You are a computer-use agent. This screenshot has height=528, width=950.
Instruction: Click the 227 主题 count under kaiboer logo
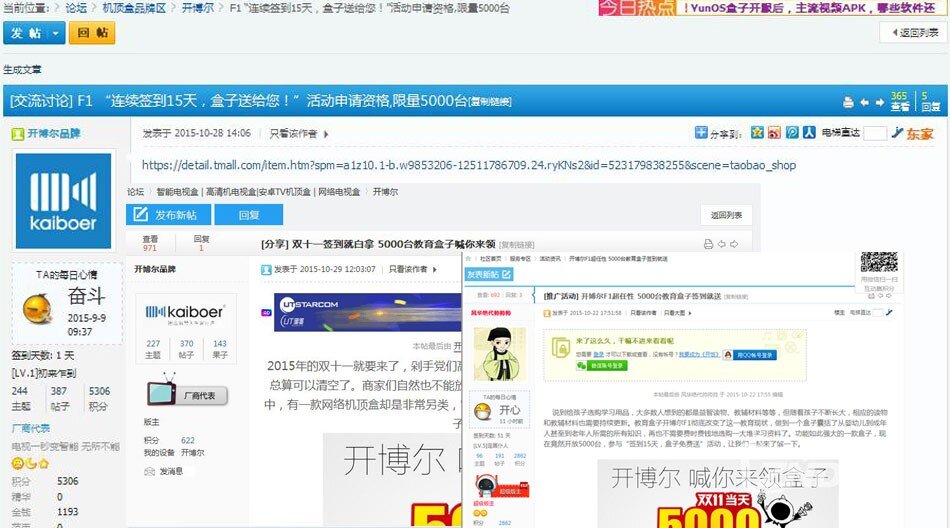(153, 343)
